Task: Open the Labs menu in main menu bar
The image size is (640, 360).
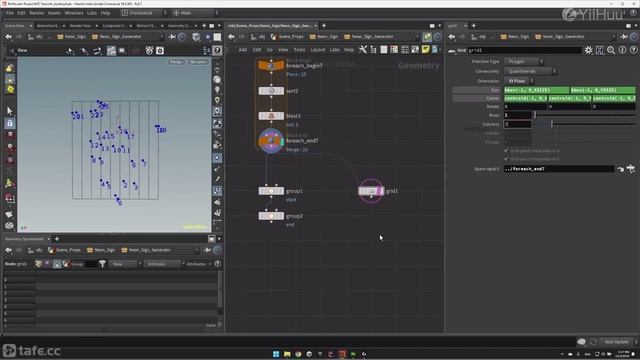Action: (x=92, y=13)
